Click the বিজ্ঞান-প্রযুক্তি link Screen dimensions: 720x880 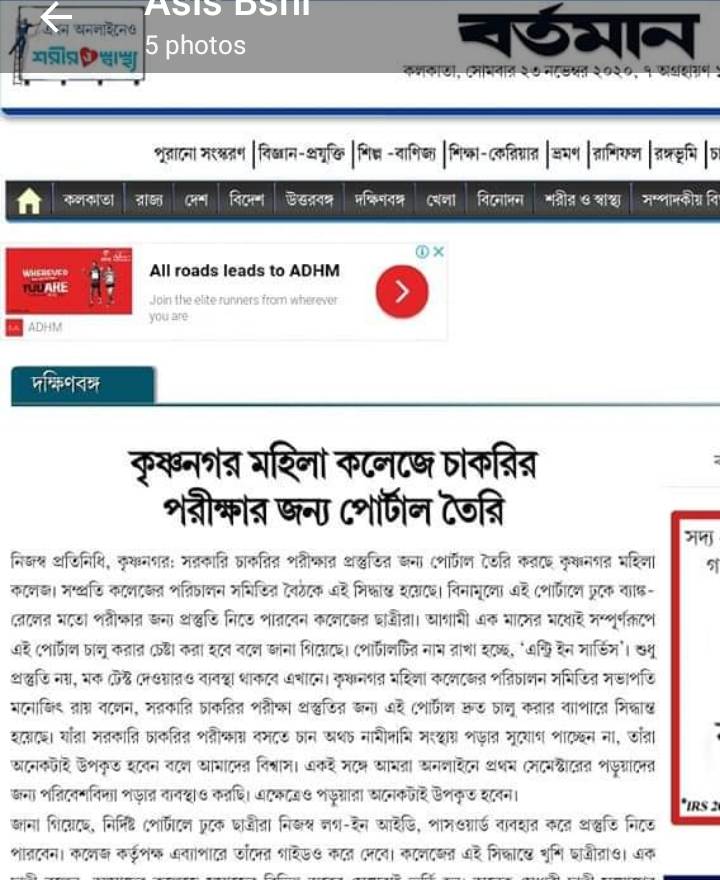coord(302,154)
